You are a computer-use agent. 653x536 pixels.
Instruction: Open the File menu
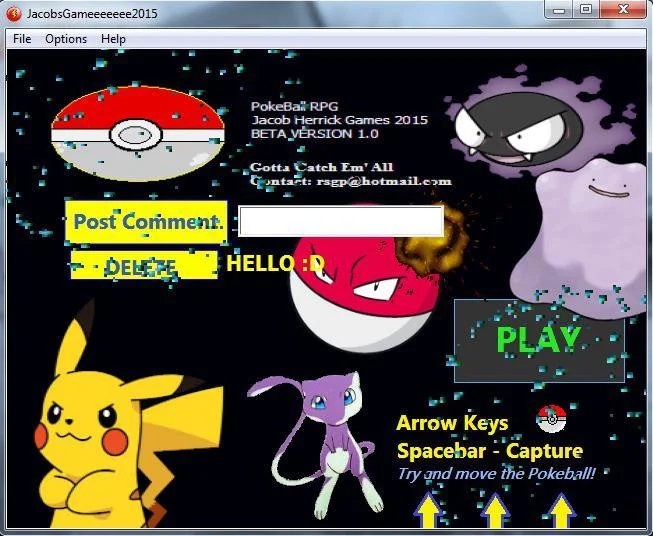coord(22,39)
